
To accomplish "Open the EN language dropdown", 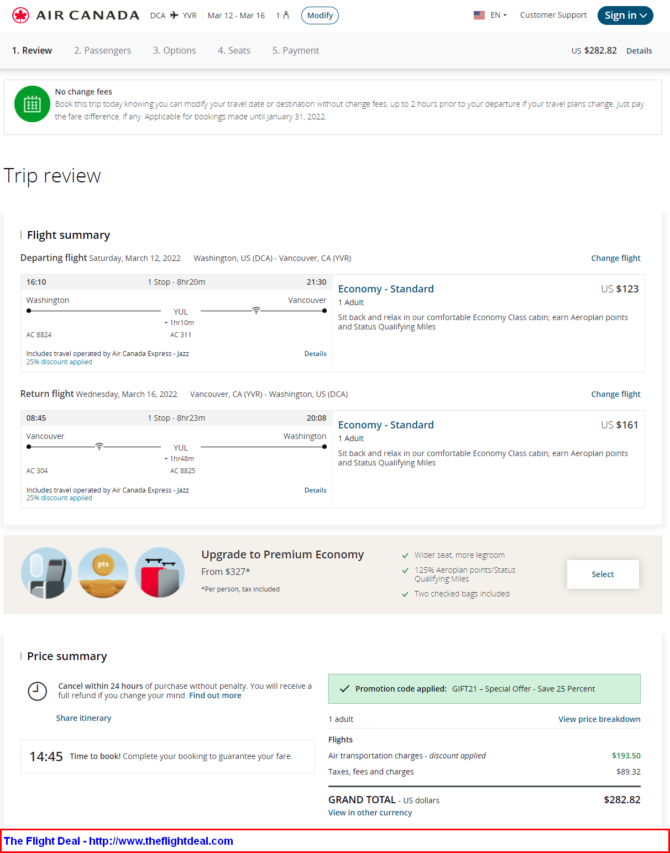I will (x=498, y=15).
